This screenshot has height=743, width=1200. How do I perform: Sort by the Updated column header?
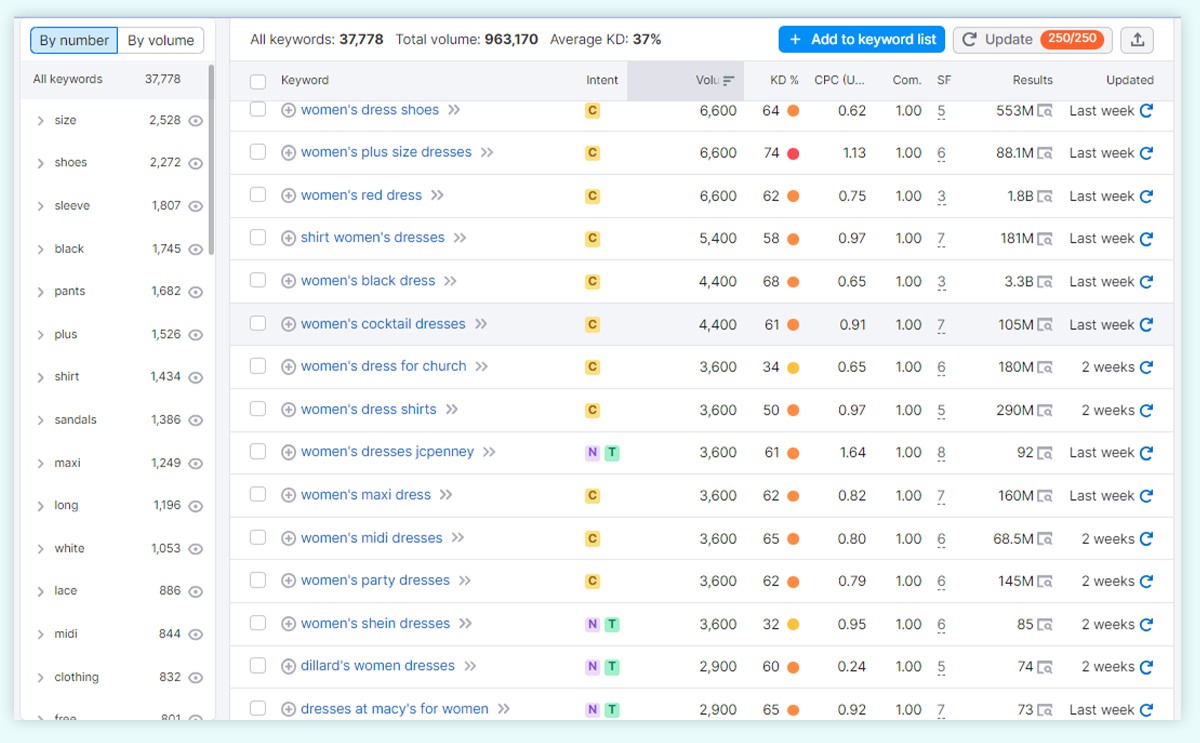tap(1130, 80)
